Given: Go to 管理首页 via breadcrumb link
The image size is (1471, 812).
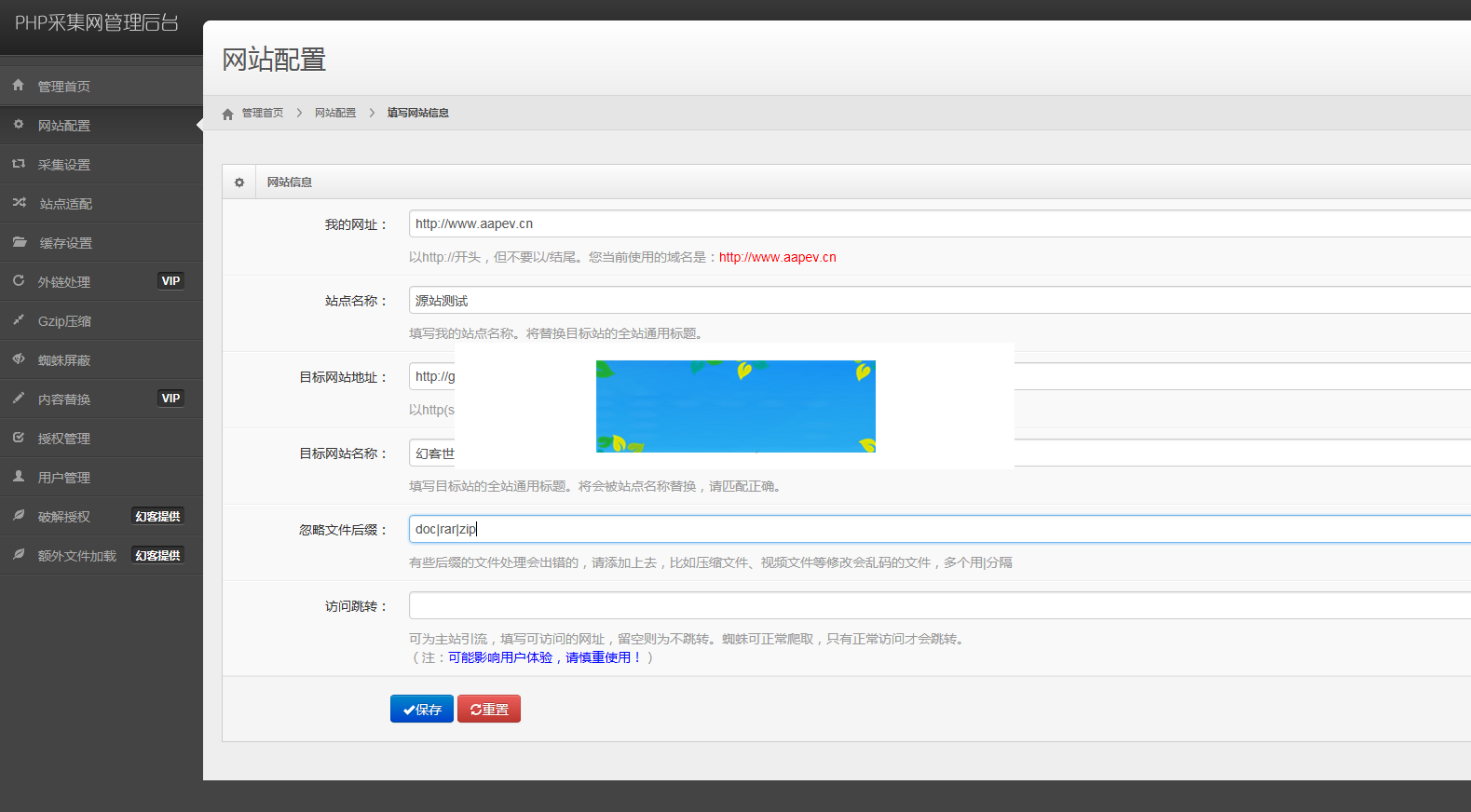Looking at the screenshot, I should pos(262,113).
